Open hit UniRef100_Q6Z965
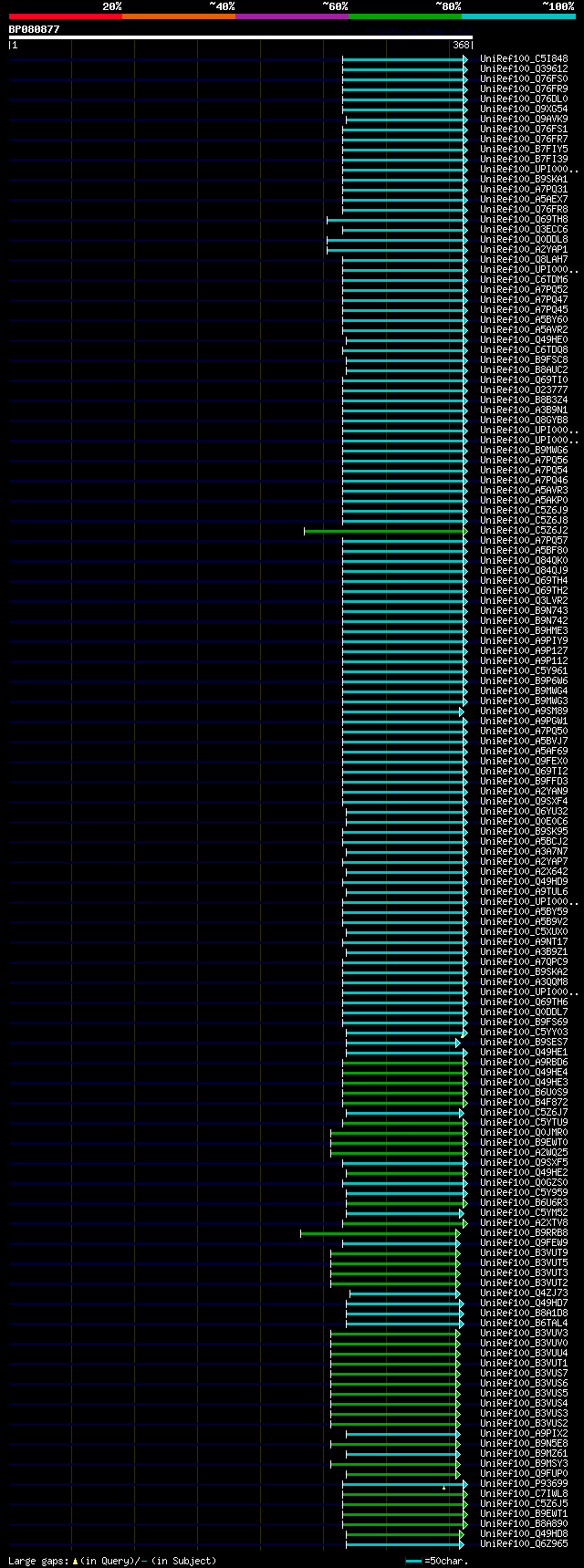 pyautogui.click(x=524, y=1544)
